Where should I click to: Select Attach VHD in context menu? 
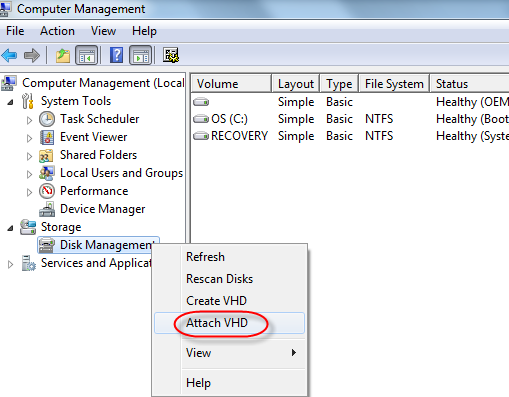[x=229, y=323]
